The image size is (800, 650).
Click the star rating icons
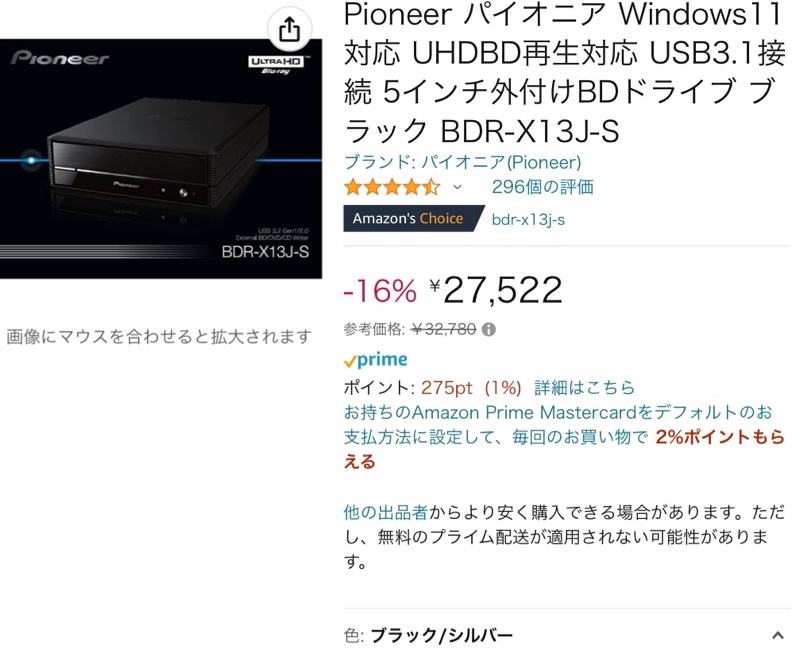click(x=392, y=187)
